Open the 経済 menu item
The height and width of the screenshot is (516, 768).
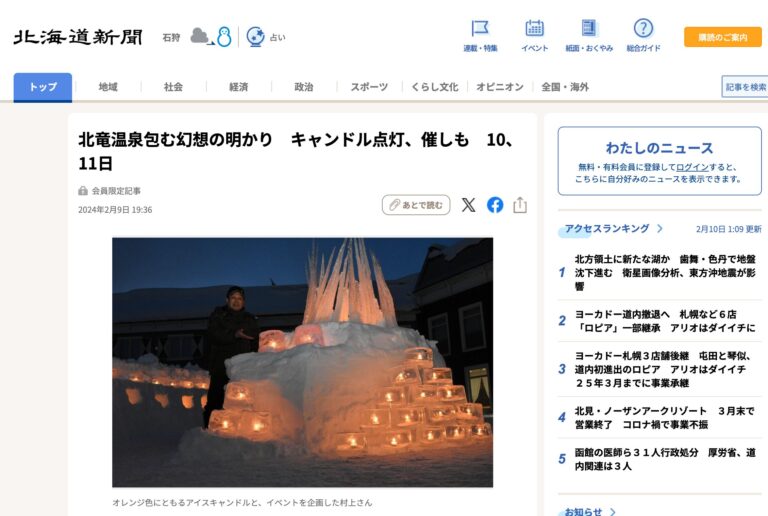point(239,87)
